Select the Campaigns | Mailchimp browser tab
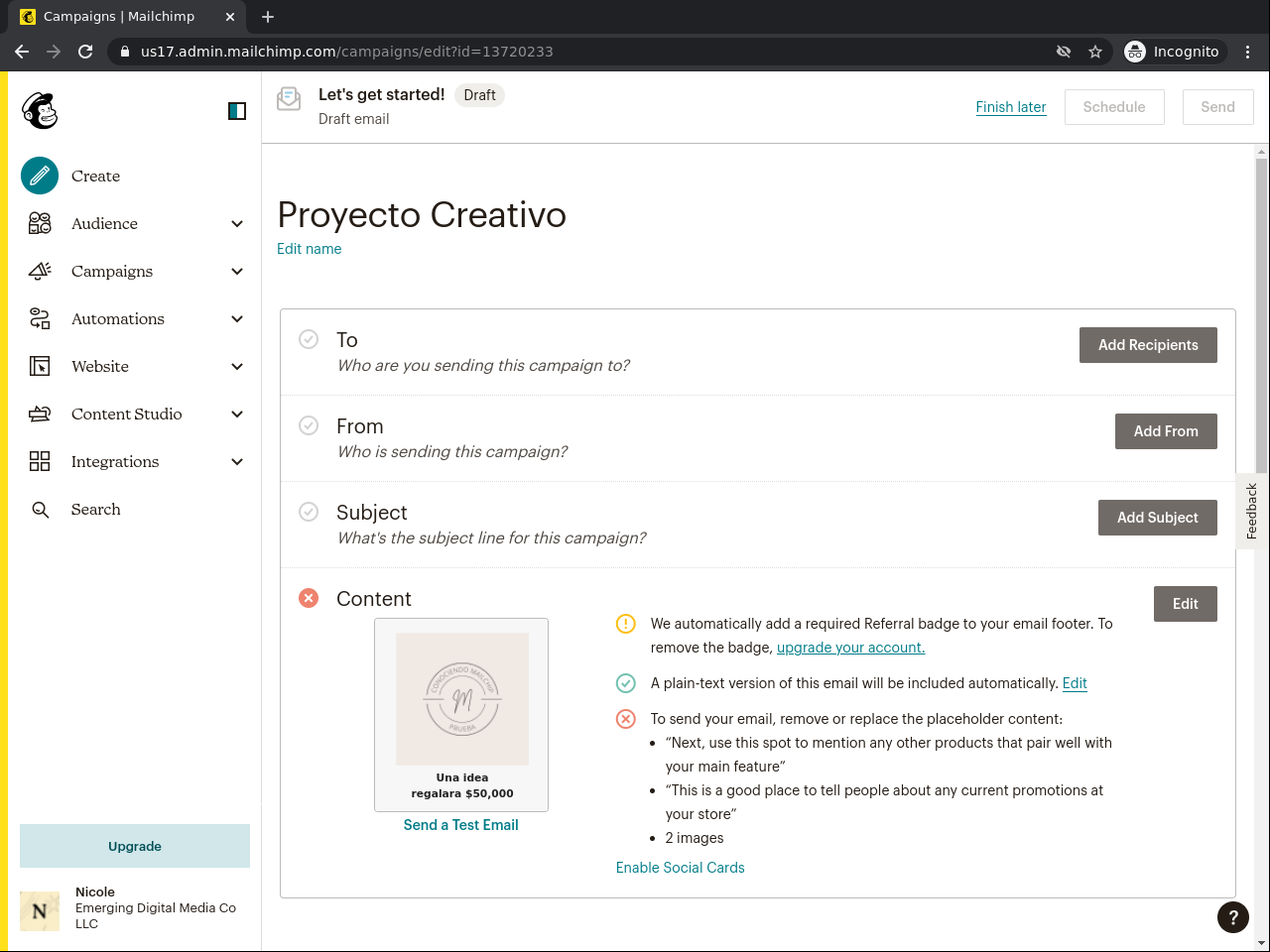The width and height of the screenshot is (1270, 952). [119, 17]
